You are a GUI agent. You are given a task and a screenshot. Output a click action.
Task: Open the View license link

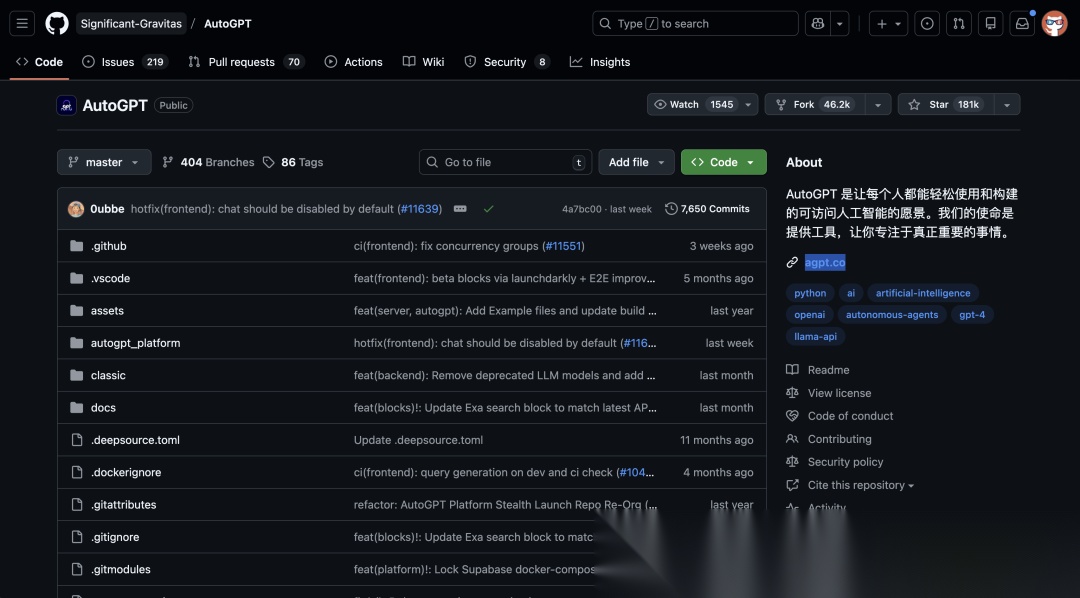829,393
